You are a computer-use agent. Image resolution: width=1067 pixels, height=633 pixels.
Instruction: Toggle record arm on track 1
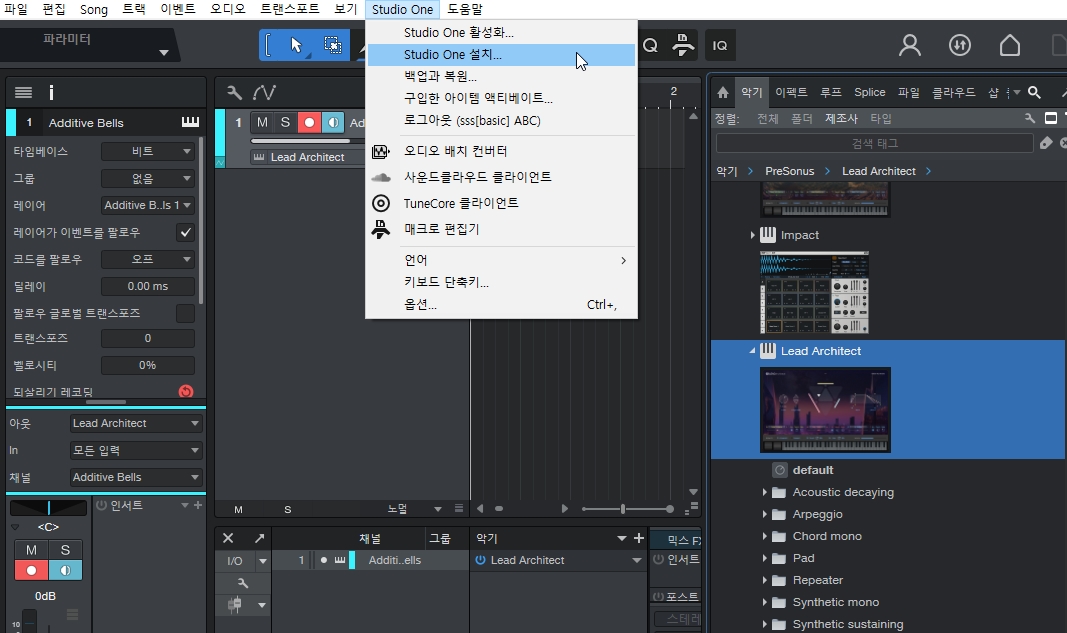point(309,123)
